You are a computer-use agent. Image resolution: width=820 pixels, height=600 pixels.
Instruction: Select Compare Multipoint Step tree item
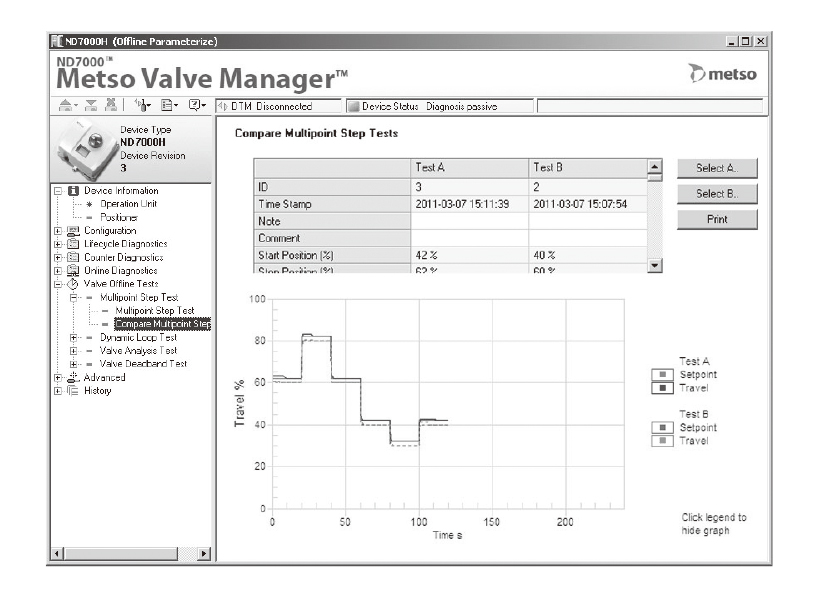point(163,324)
